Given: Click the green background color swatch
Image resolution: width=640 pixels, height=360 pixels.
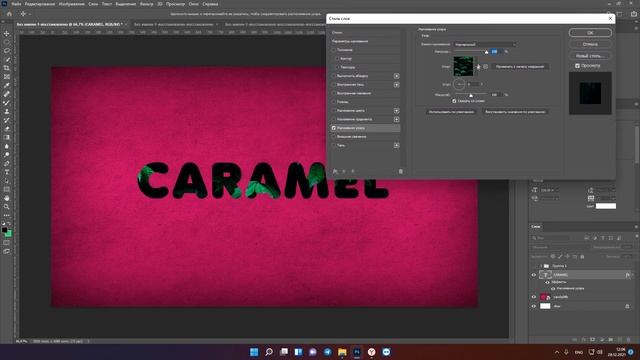Looking at the screenshot, I should [x=8, y=233].
